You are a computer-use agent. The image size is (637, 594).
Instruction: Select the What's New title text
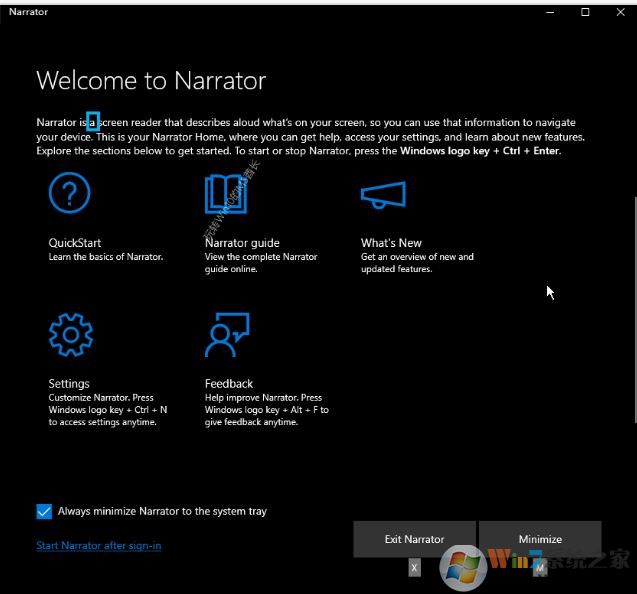tap(391, 243)
